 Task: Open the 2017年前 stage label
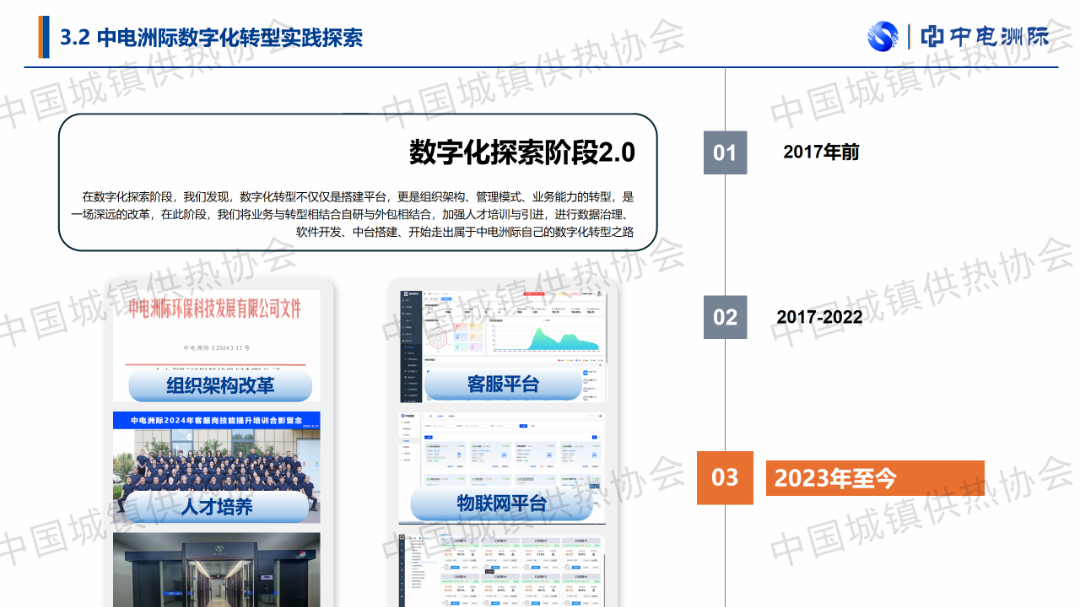tap(821, 153)
